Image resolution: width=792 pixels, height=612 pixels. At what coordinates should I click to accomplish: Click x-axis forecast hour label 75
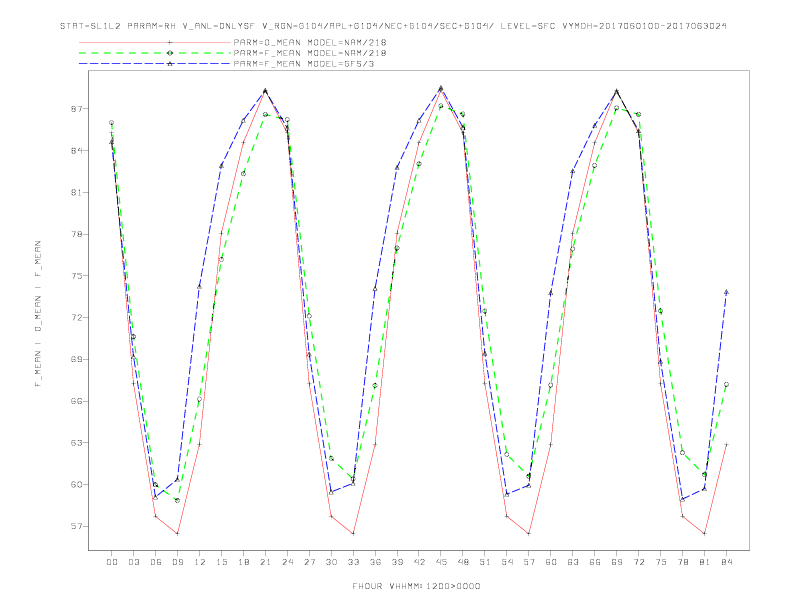click(661, 562)
